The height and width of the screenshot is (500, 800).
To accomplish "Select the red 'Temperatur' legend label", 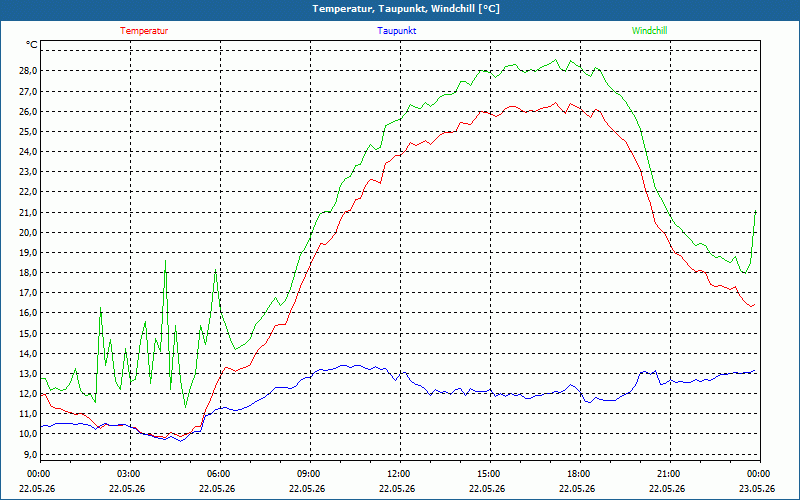I will click(x=144, y=31).
